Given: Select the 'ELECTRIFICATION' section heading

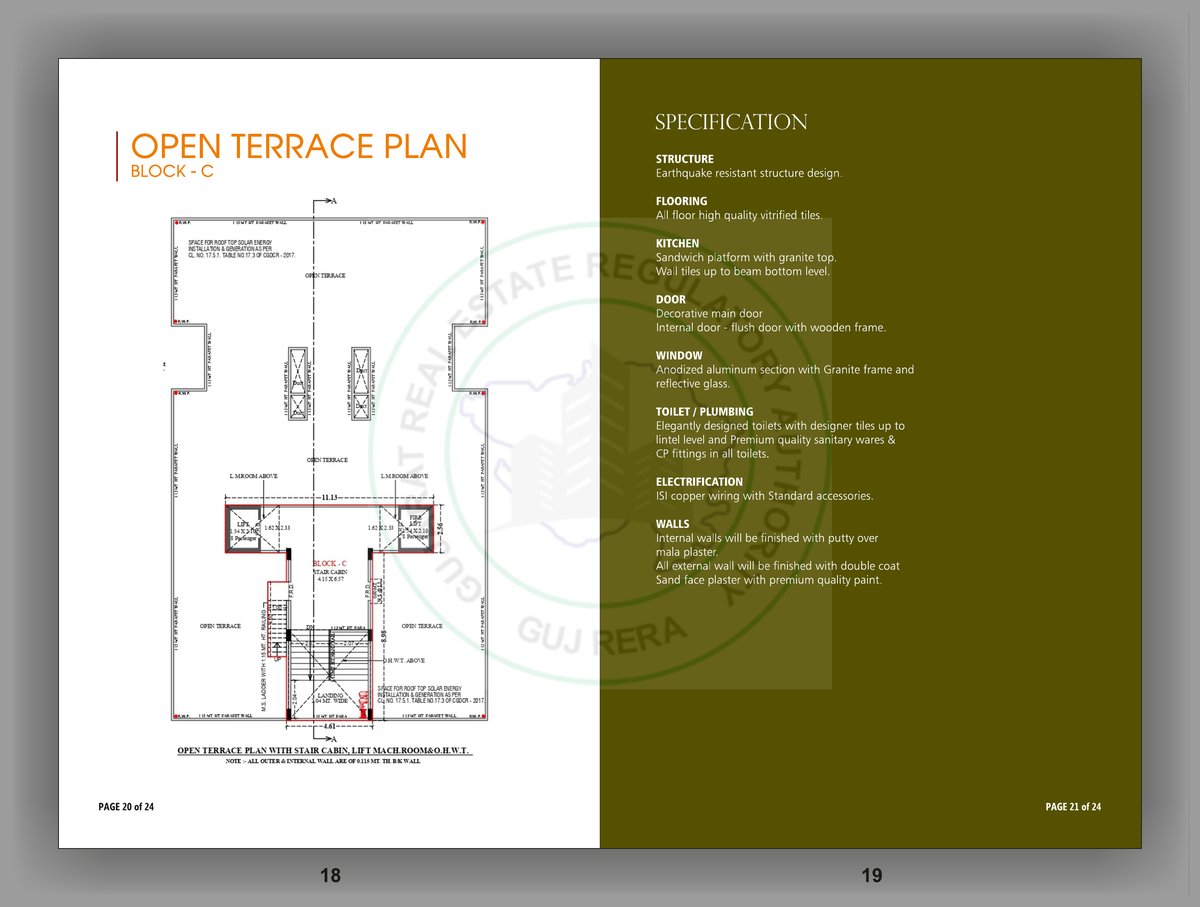Looking at the screenshot, I should pos(699,482).
